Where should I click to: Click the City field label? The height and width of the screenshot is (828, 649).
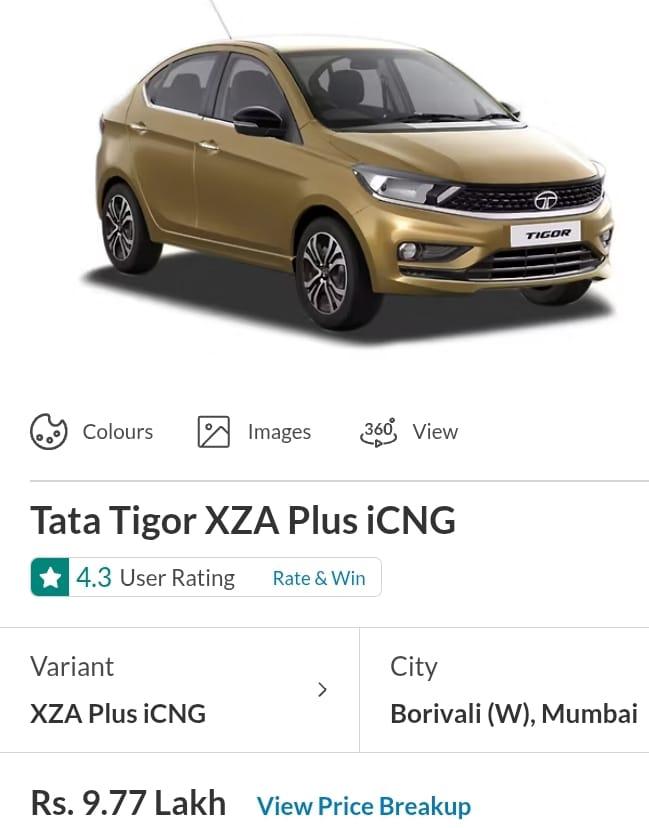[414, 667]
